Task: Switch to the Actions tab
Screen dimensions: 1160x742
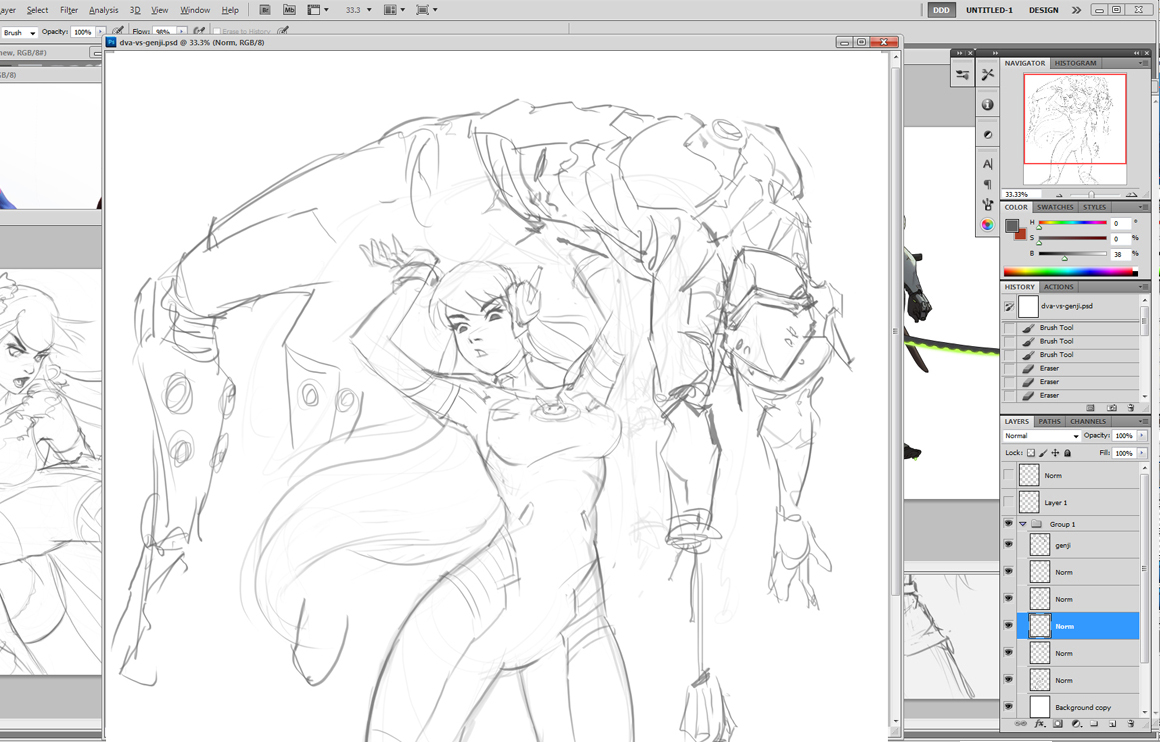Action: click(x=1059, y=286)
